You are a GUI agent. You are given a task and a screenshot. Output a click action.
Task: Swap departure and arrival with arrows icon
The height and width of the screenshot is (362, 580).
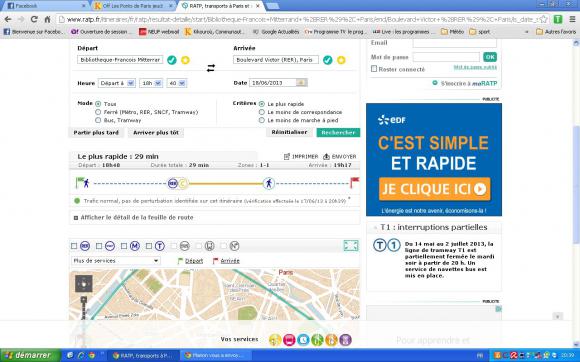[211, 68]
